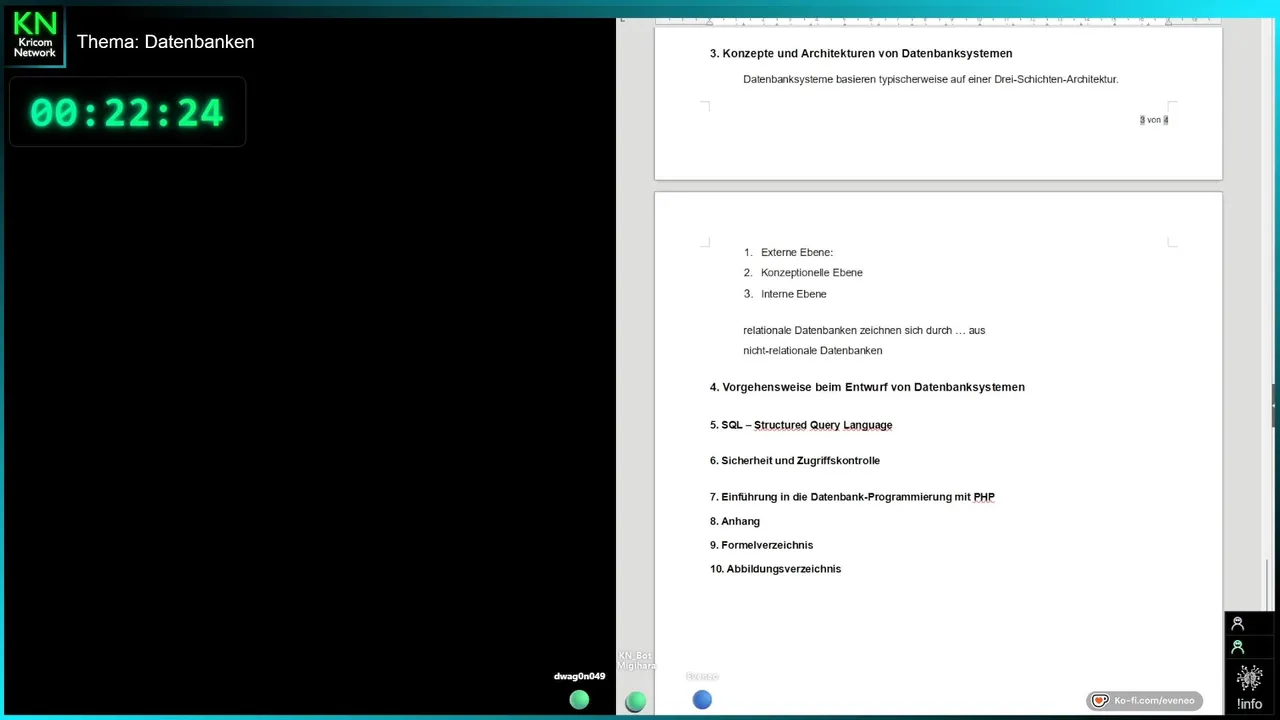Click heading '9. Formelverzeichnis'
The image size is (1280, 720).
click(x=761, y=545)
